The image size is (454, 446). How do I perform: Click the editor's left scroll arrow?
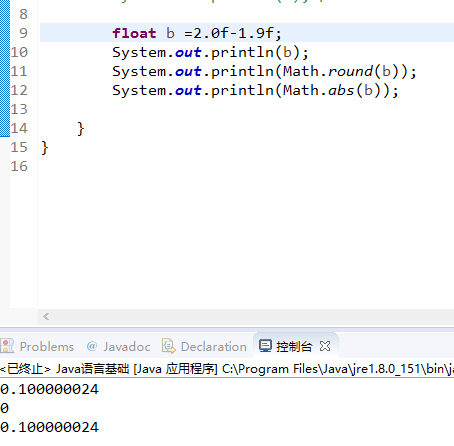(x=46, y=316)
